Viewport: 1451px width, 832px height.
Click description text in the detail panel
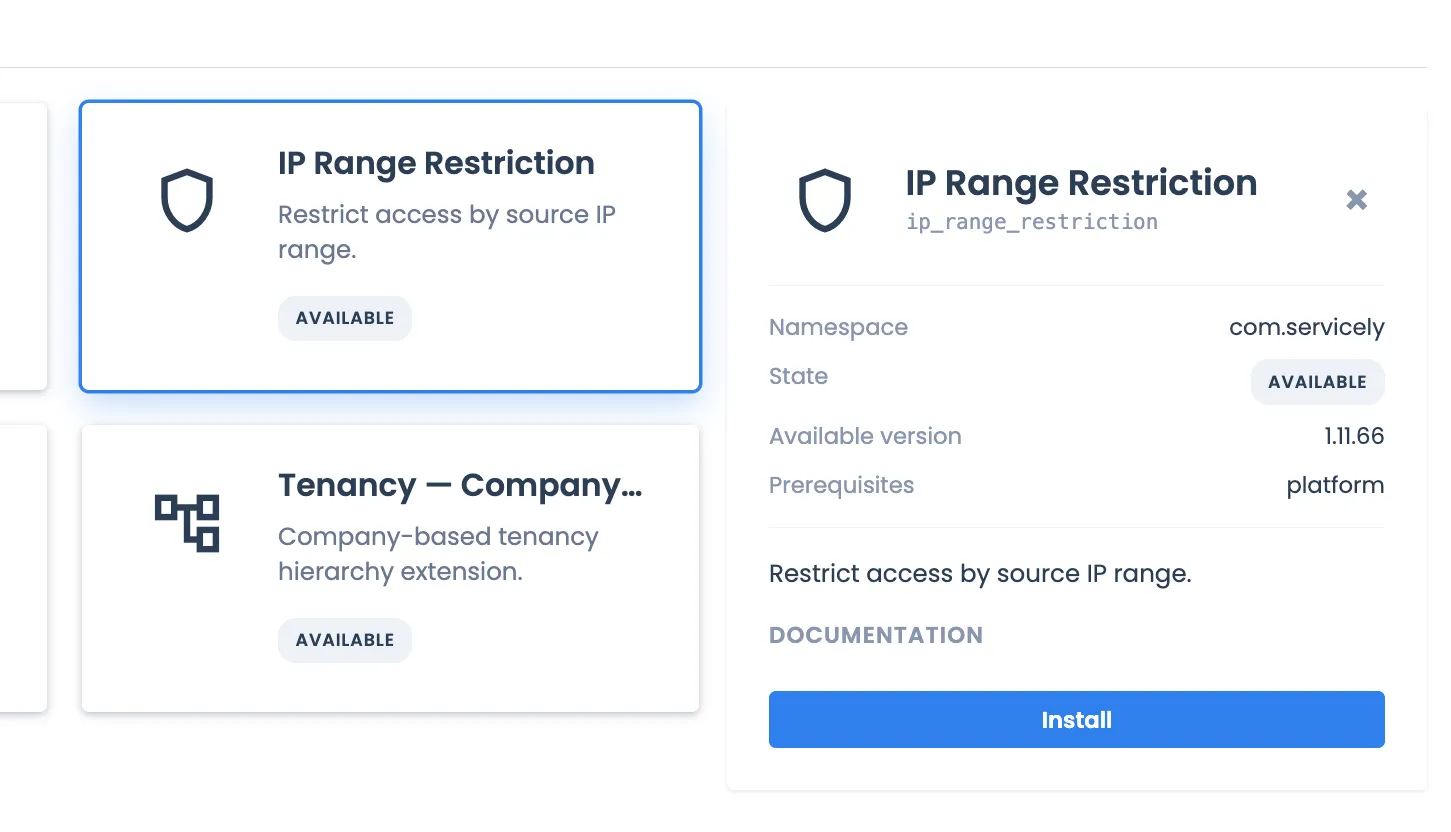(980, 574)
